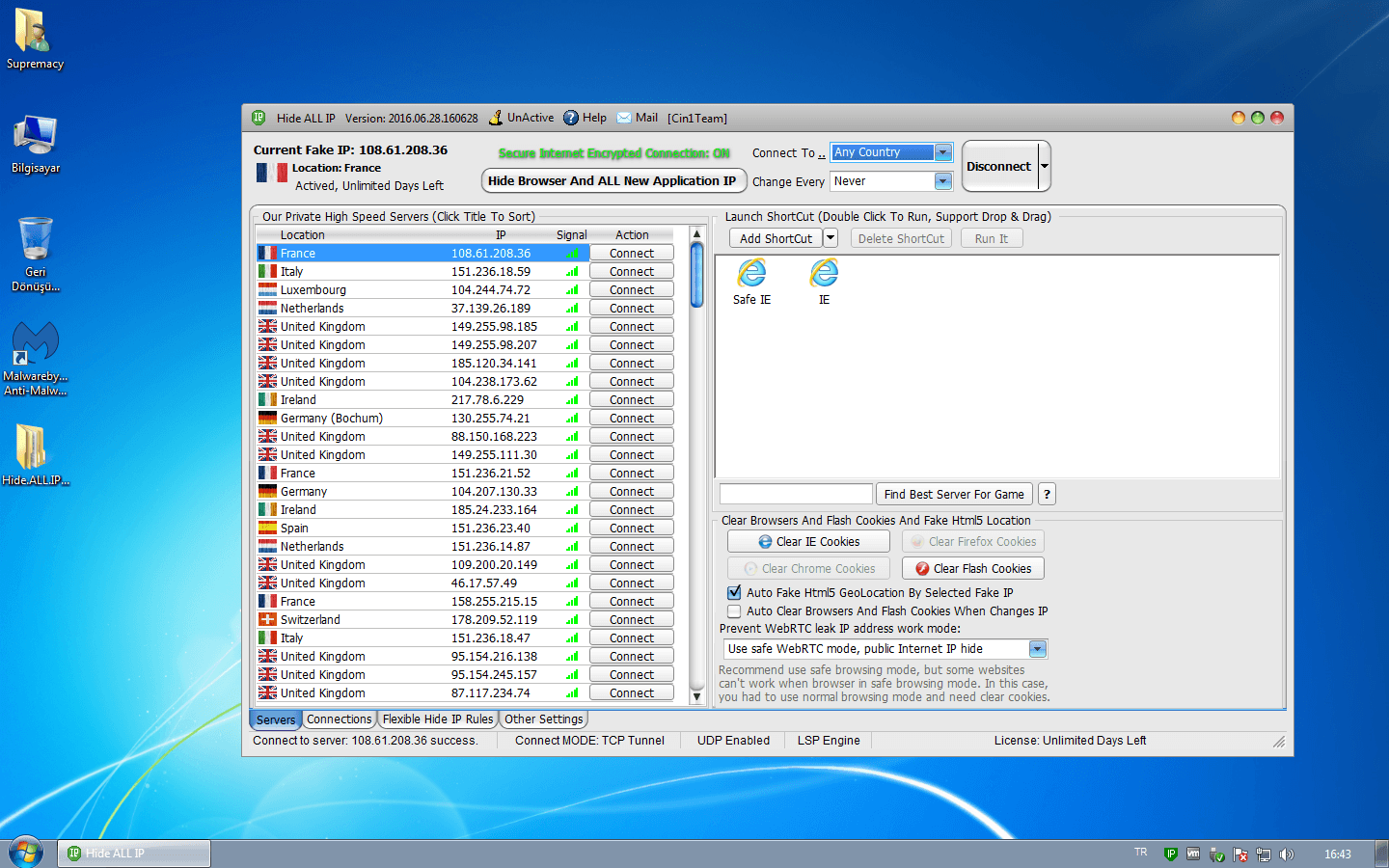Click the taskbar clock 16:43
Screen dimensions: 1389x868
click(1338, 854)
